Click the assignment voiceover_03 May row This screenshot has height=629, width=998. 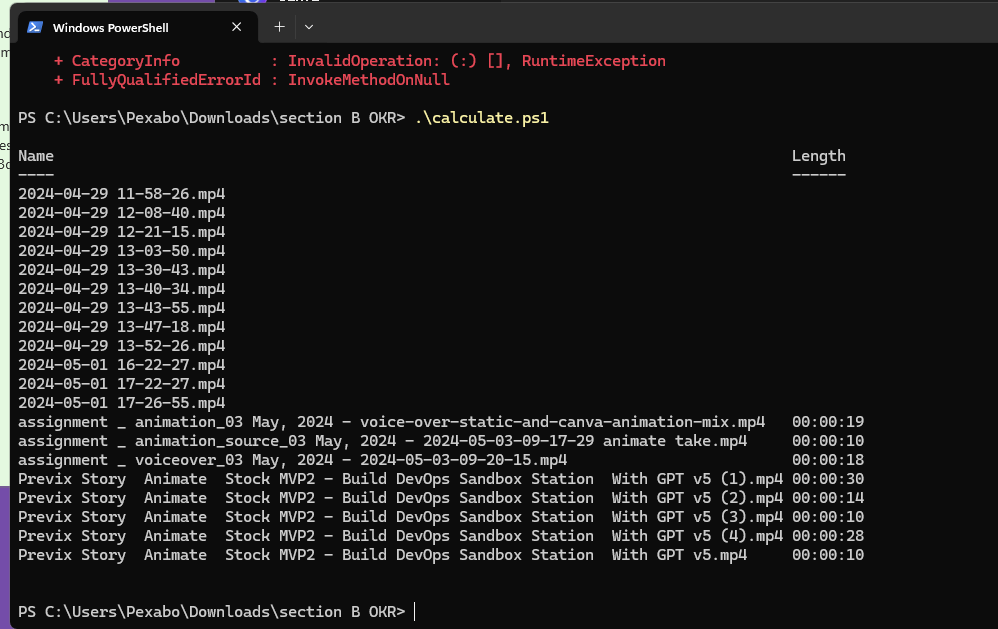[441, 460]
